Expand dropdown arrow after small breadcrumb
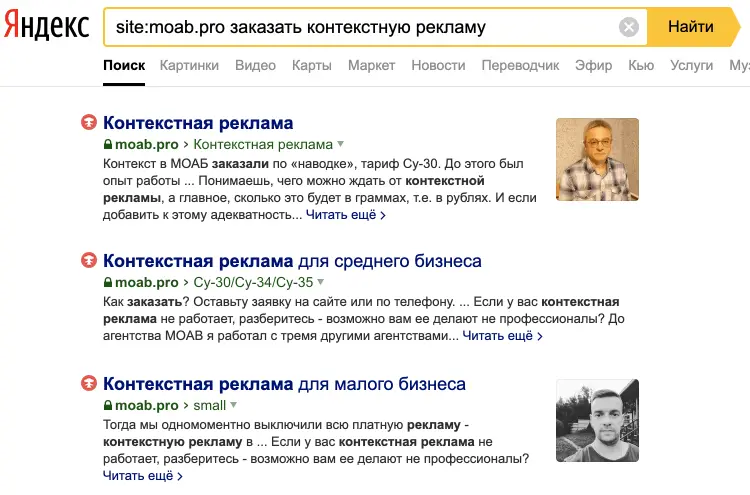750x495 pixels. pos(234,406)
